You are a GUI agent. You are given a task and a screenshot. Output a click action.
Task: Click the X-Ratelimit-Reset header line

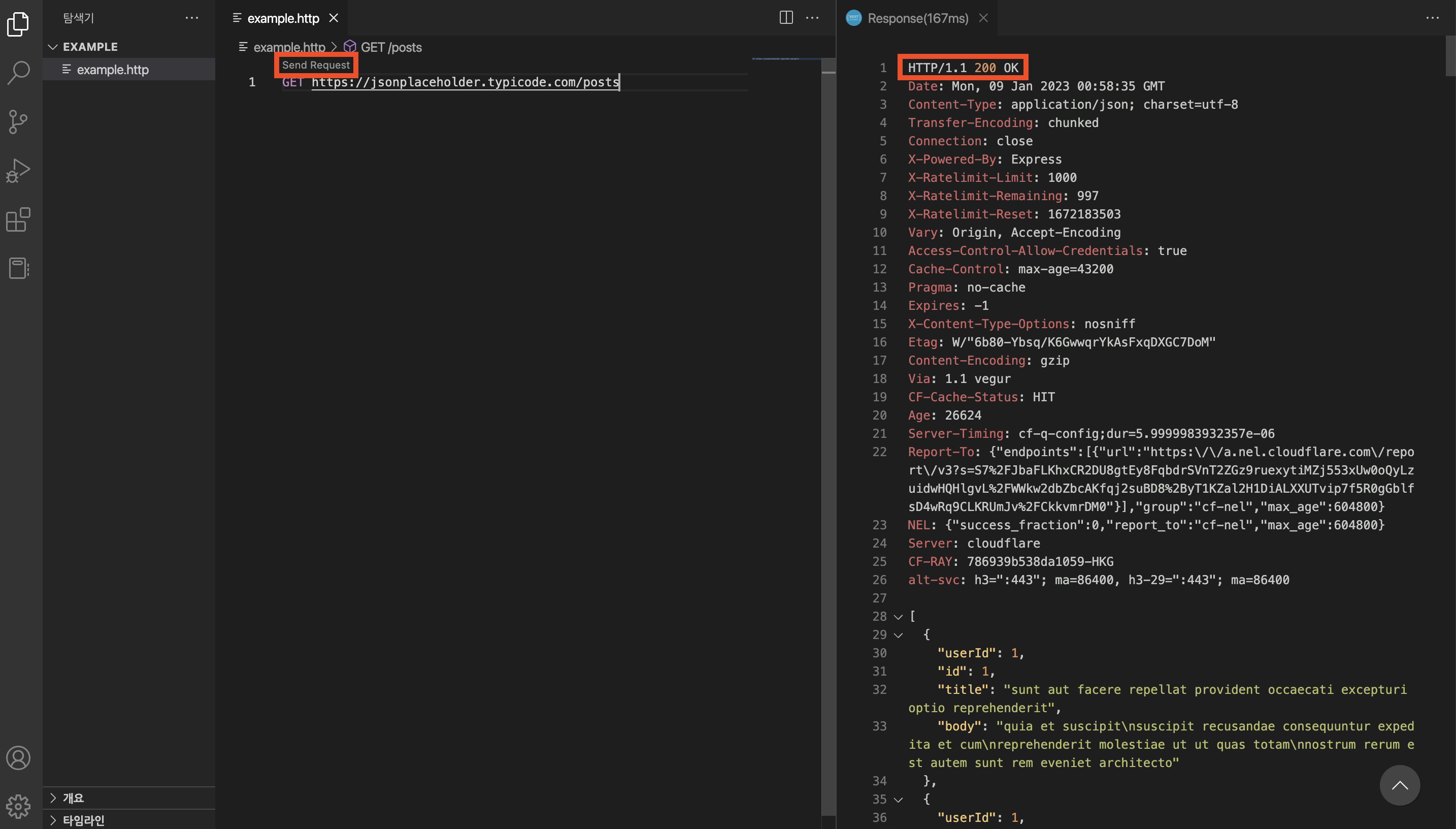tap(1014, 214)
